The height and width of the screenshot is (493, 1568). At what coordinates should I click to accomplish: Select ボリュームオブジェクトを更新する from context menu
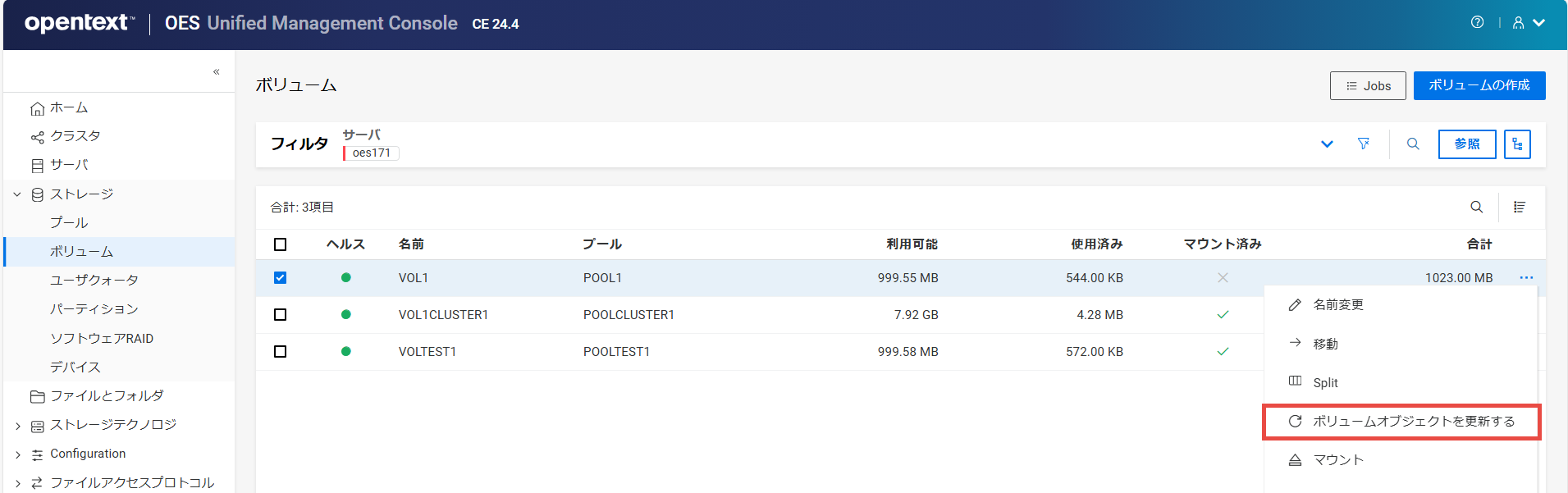pos(1413,422)
